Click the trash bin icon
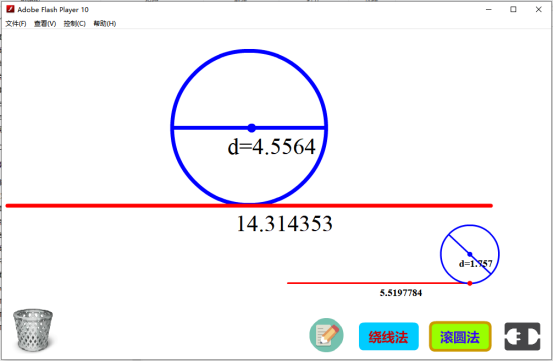The width and height of the screenshot is (554, 361). (x=33, y=330)
